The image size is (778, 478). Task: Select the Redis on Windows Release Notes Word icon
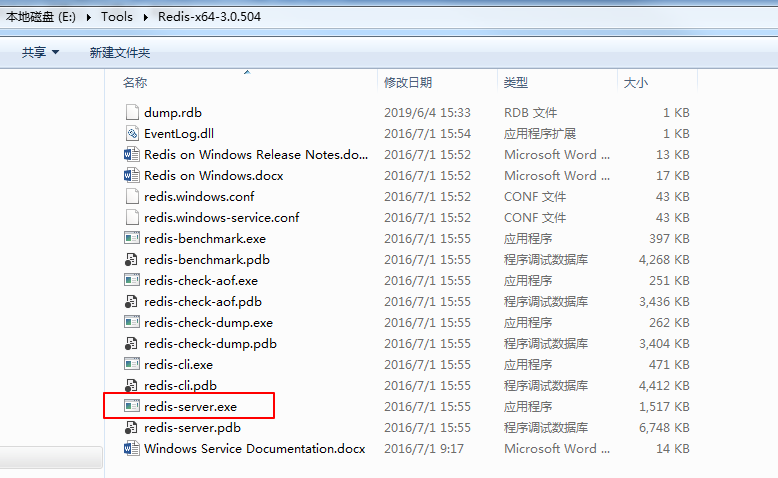[x=131, y=154]
